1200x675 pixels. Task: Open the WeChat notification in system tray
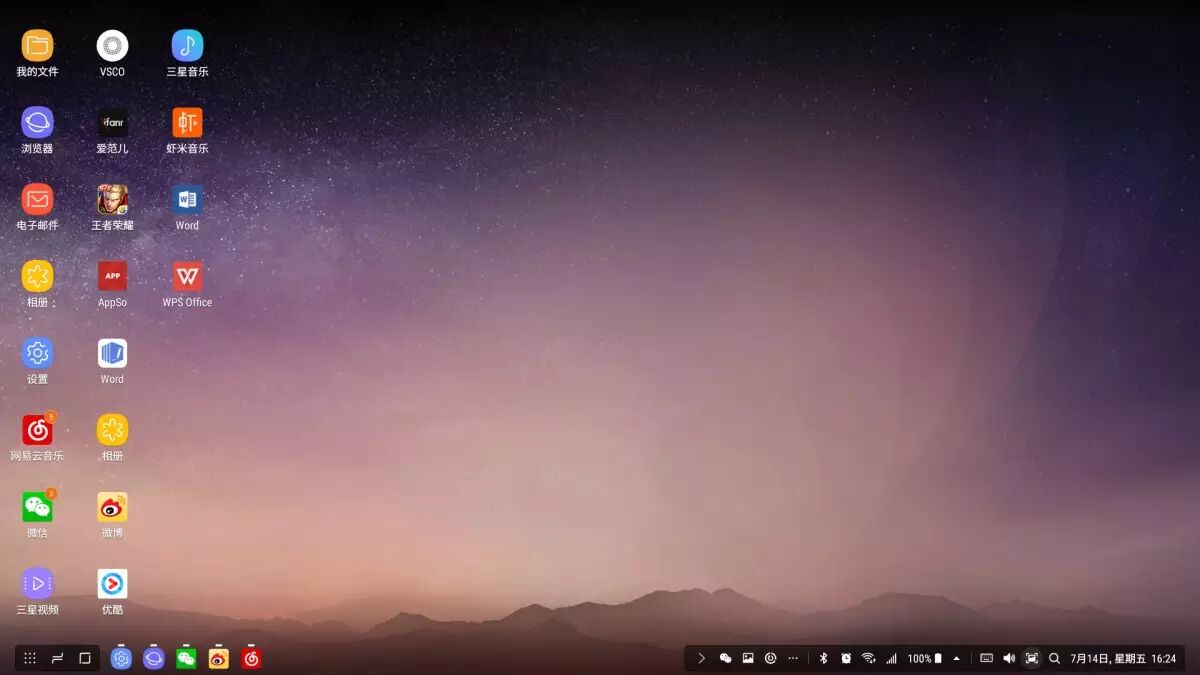point(726,658)
